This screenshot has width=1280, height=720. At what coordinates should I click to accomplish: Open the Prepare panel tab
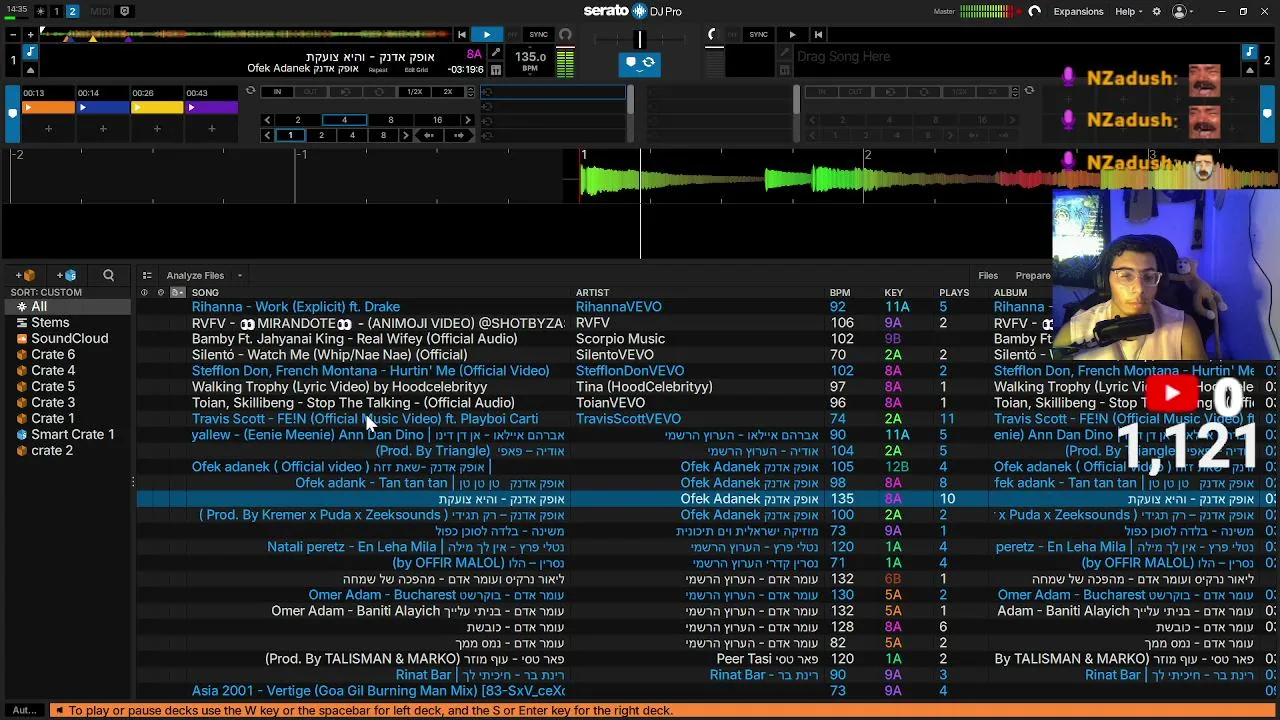tap(1032, 275)
